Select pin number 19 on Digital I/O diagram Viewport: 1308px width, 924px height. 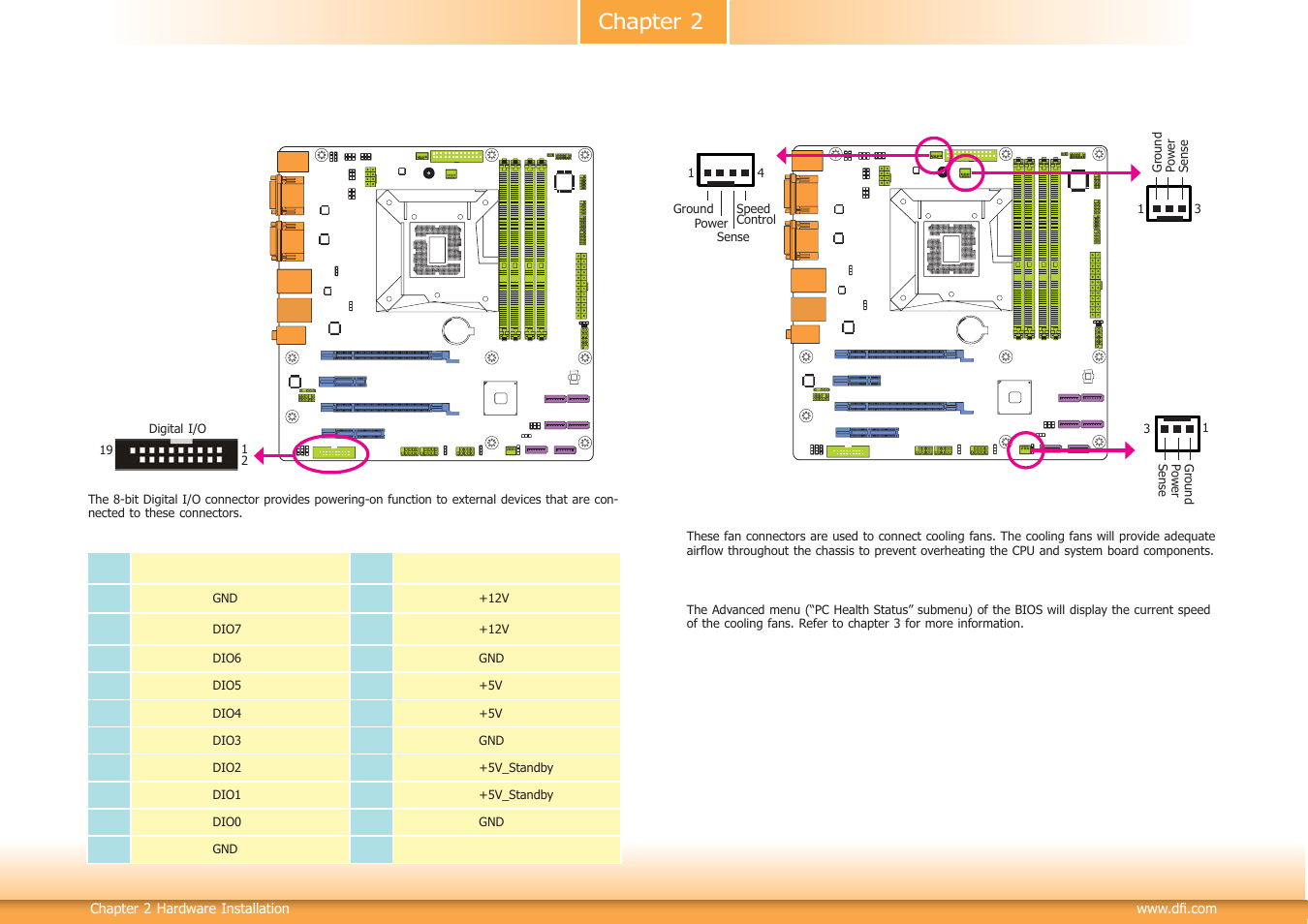click(107, 450)
